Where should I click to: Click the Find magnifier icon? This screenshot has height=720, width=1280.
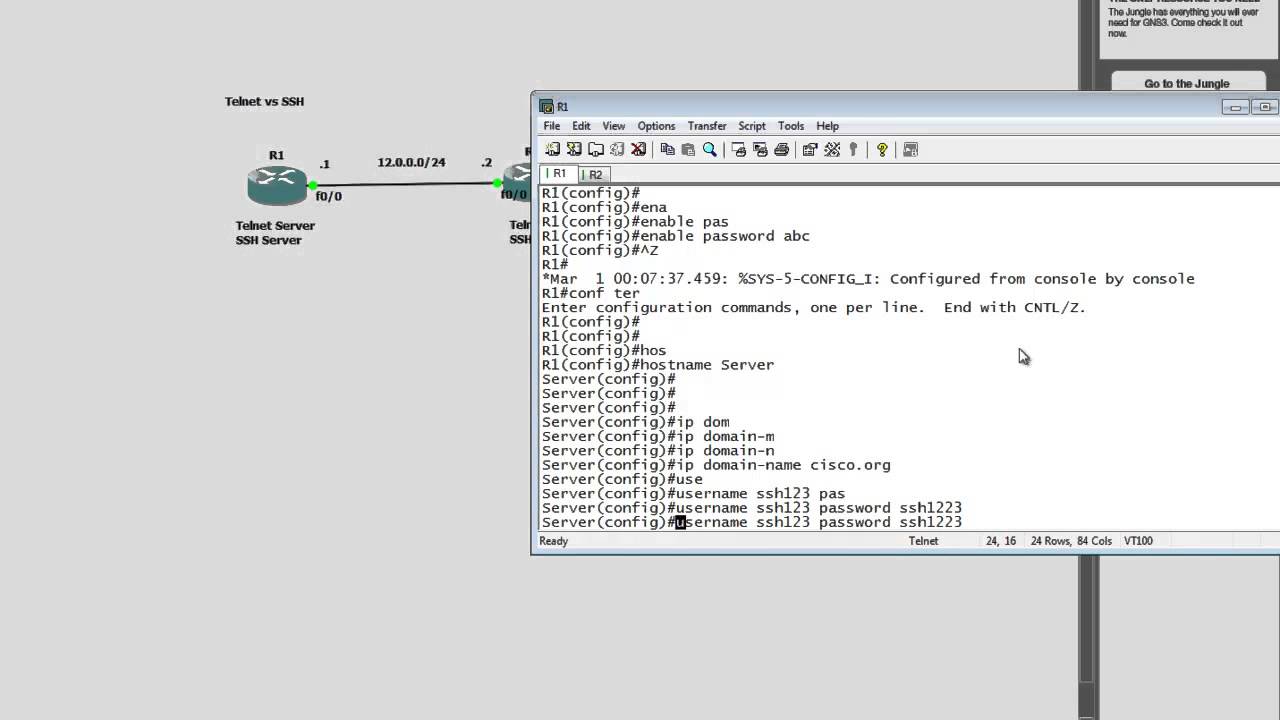coord(710,149)
